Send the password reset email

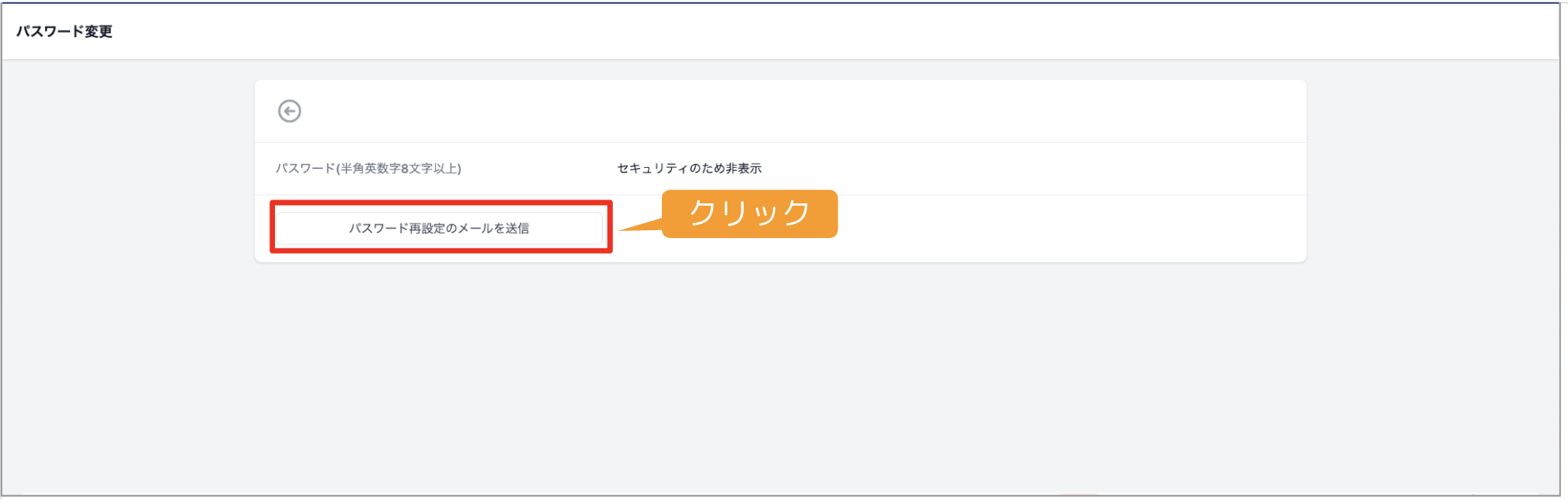tap(439, 228)
